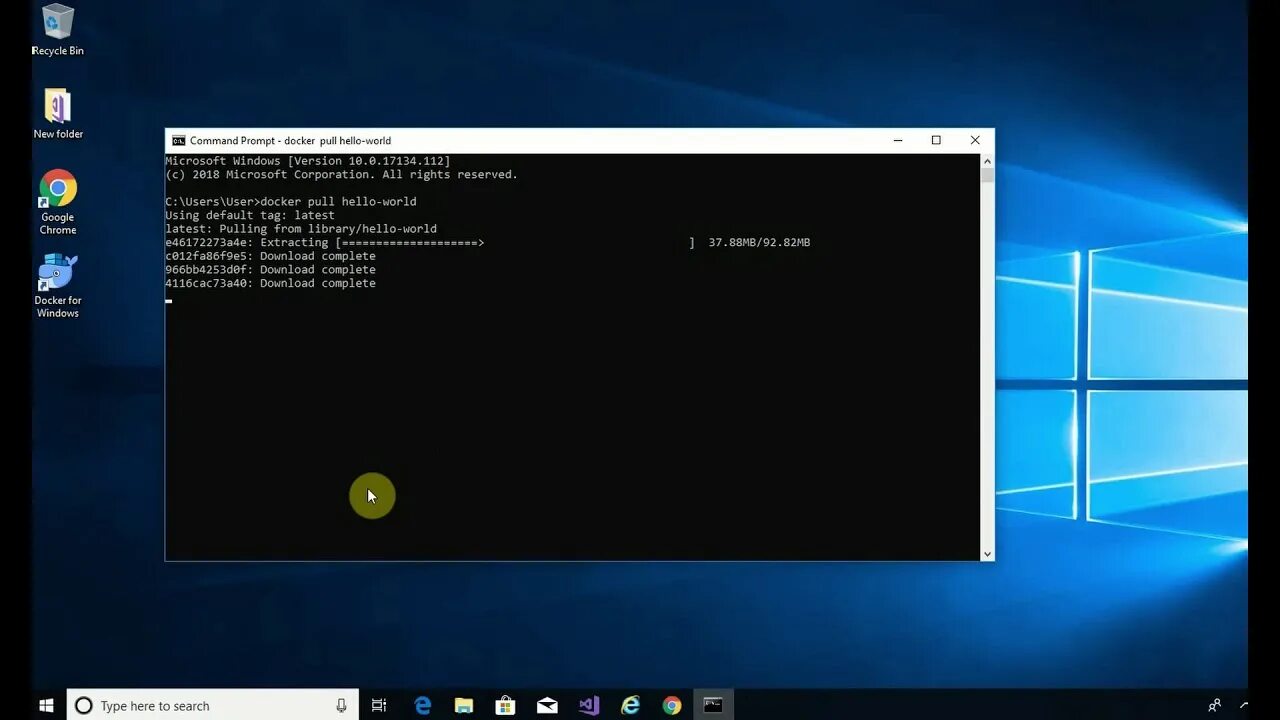This screenshot has height=720, width=1280.
Task: Open Task View from taskbar
Action: [x=379, y=706]
